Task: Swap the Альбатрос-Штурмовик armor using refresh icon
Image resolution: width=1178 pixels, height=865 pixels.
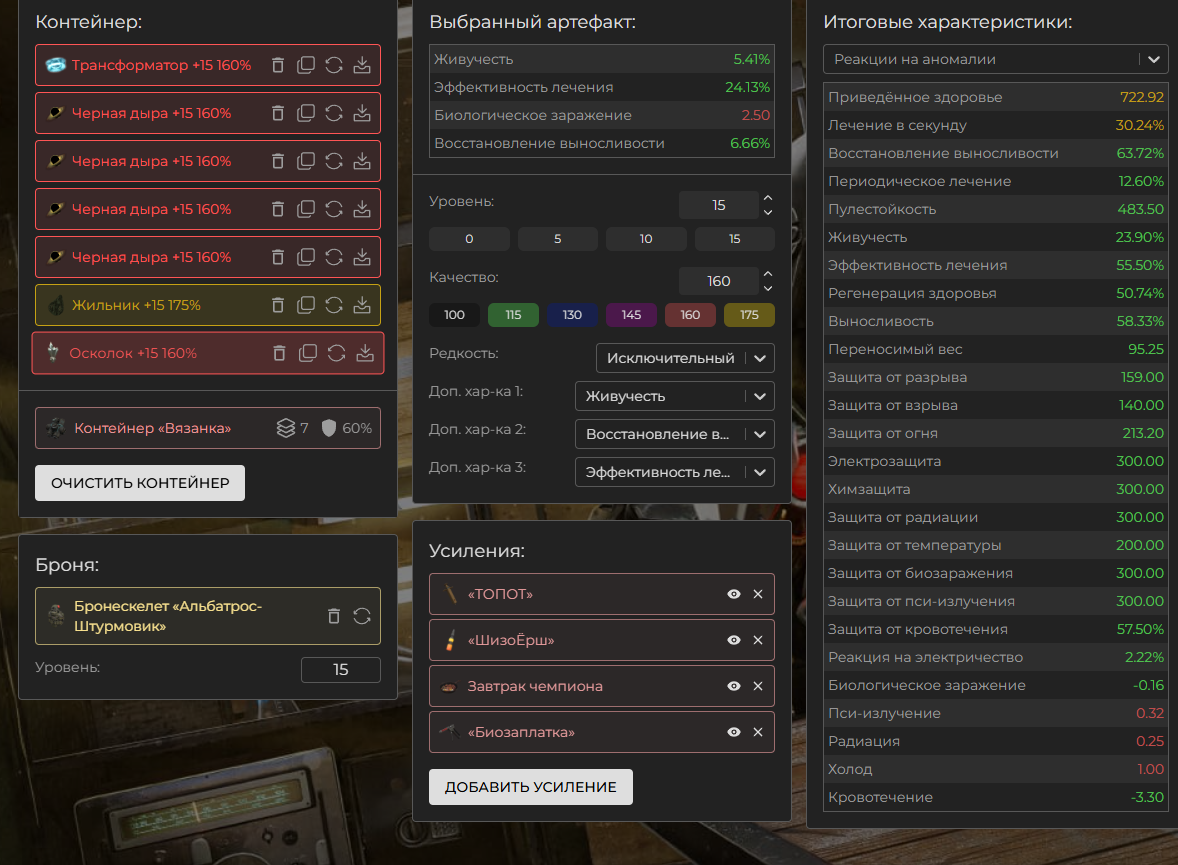Action: coord(362,616)
